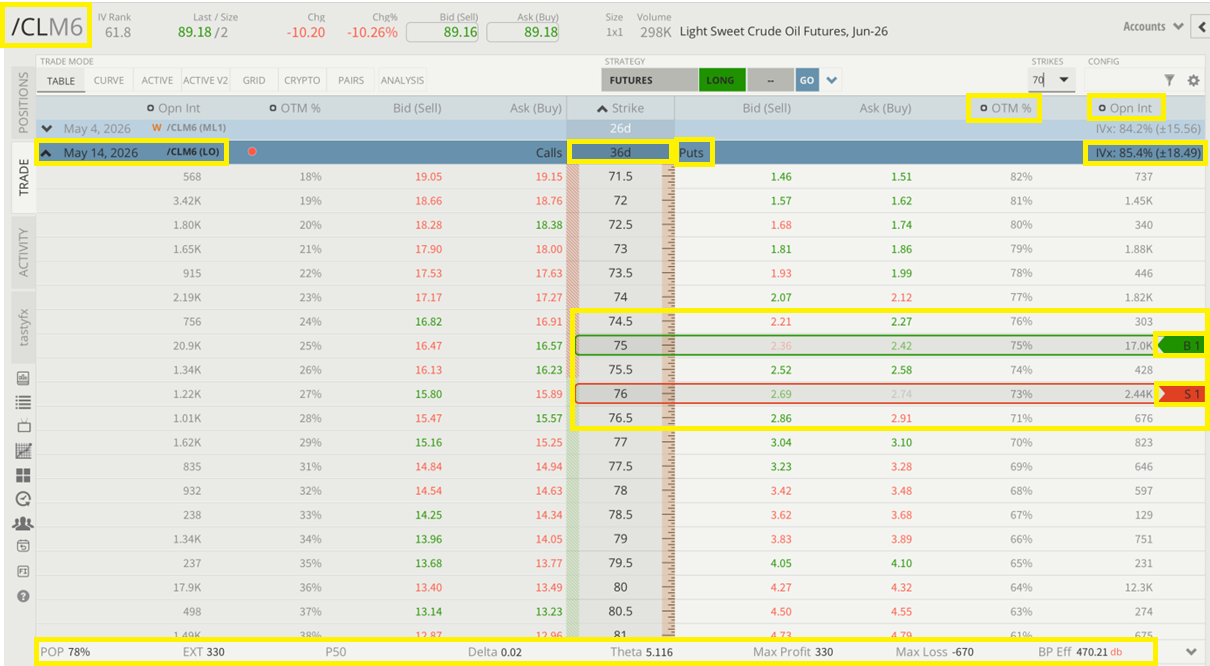
Task: Switch to PAIRS trade mode
Action: 351,81
